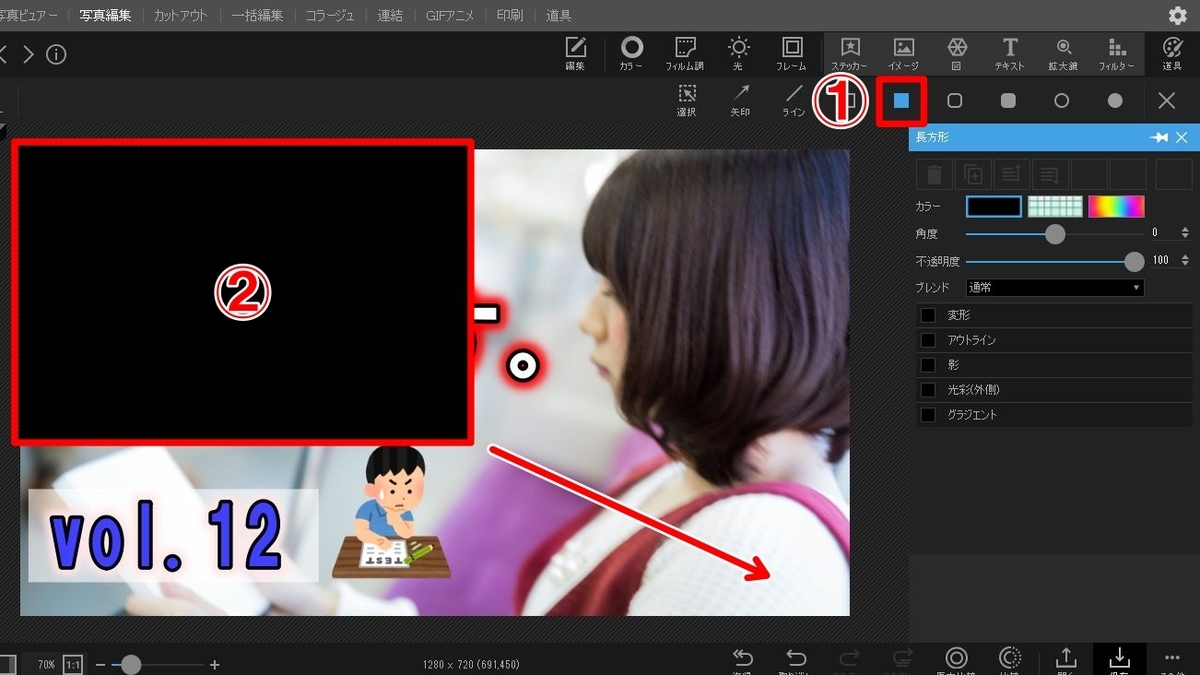Open the ブレンド mode dropdown showing 通常
Screen dimensions: 1200x675
coord(1053,286)
